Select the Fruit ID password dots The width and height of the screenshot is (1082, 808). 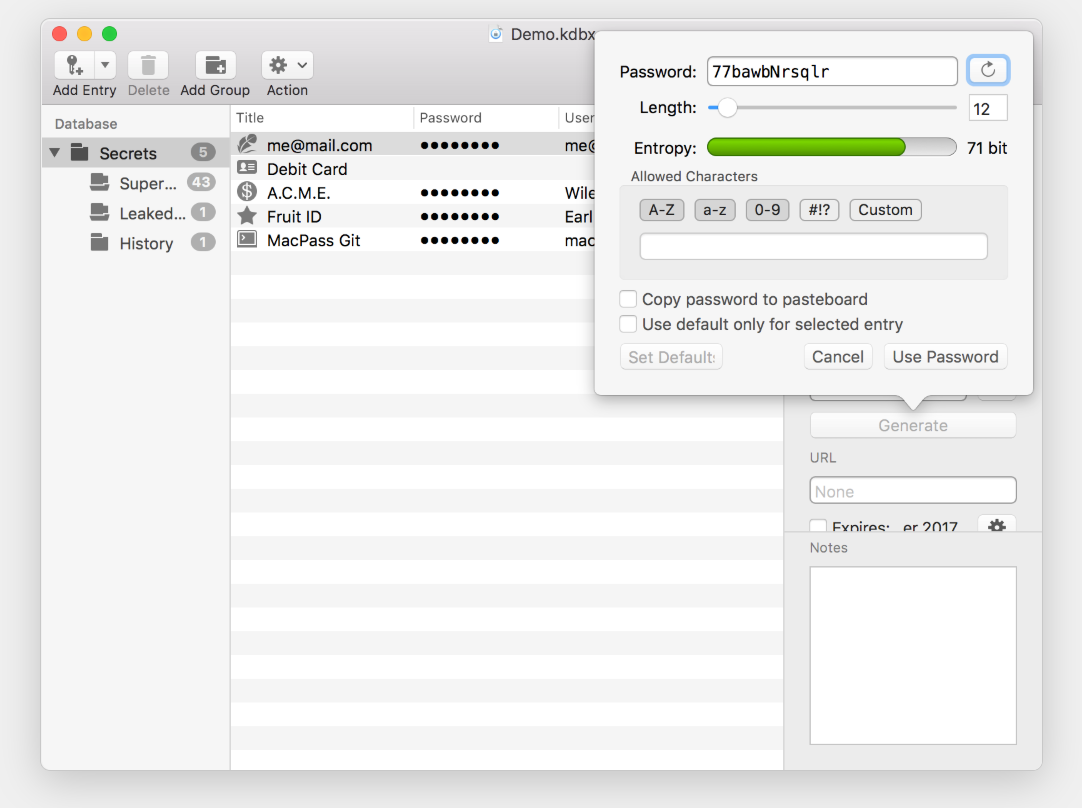point(460,217)
